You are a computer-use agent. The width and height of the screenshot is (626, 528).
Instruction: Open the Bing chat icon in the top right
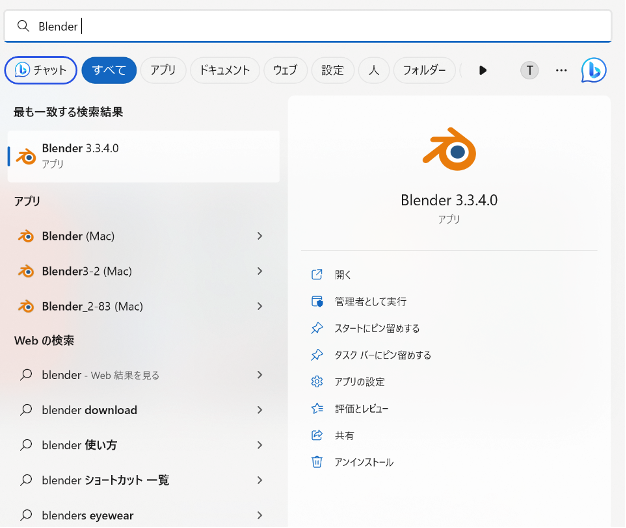tap(594, 71)
